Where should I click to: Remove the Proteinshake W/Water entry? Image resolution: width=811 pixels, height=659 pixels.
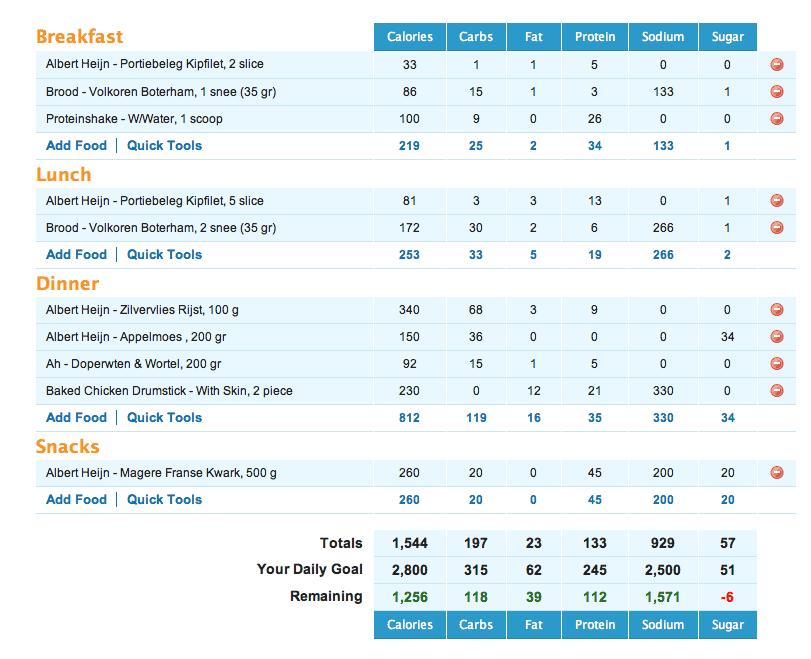click(777, 119)
